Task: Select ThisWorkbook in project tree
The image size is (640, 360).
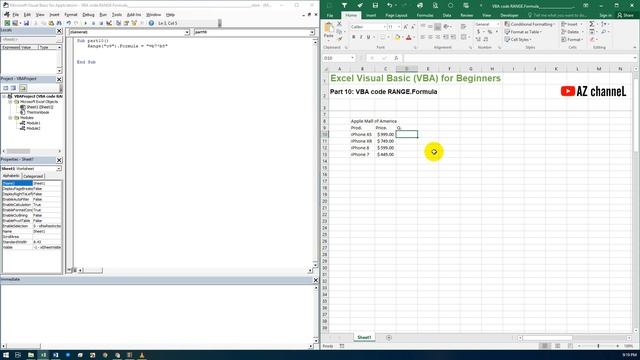Action: (x=38, y=112)
